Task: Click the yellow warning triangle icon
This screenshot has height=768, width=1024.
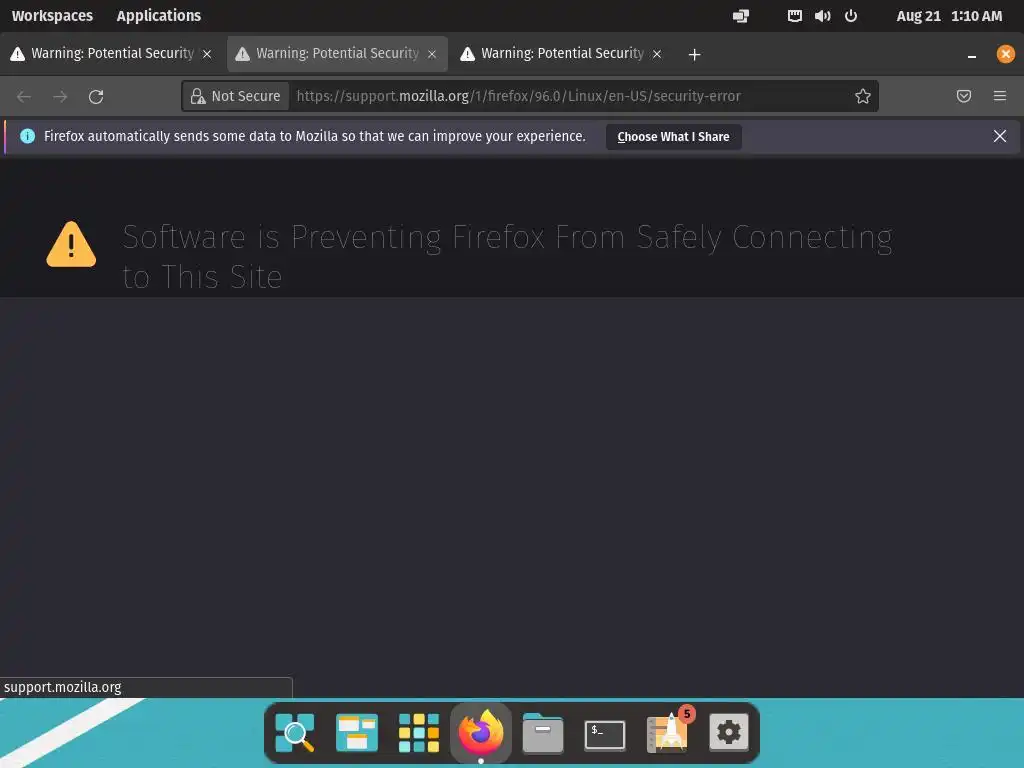Action: pos(71,245)
